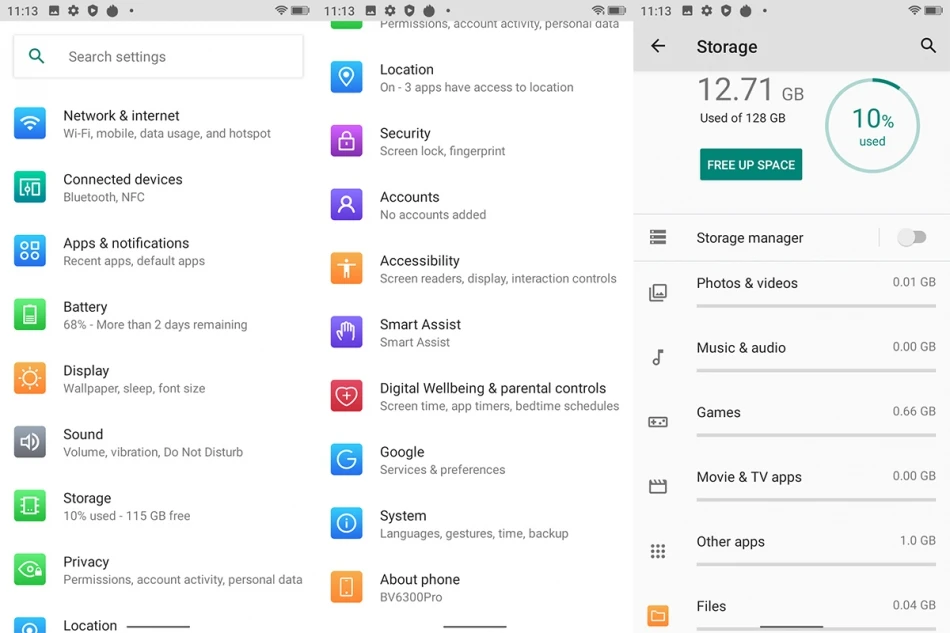
Task: Tap the Games controller icon
Action: 658,422
